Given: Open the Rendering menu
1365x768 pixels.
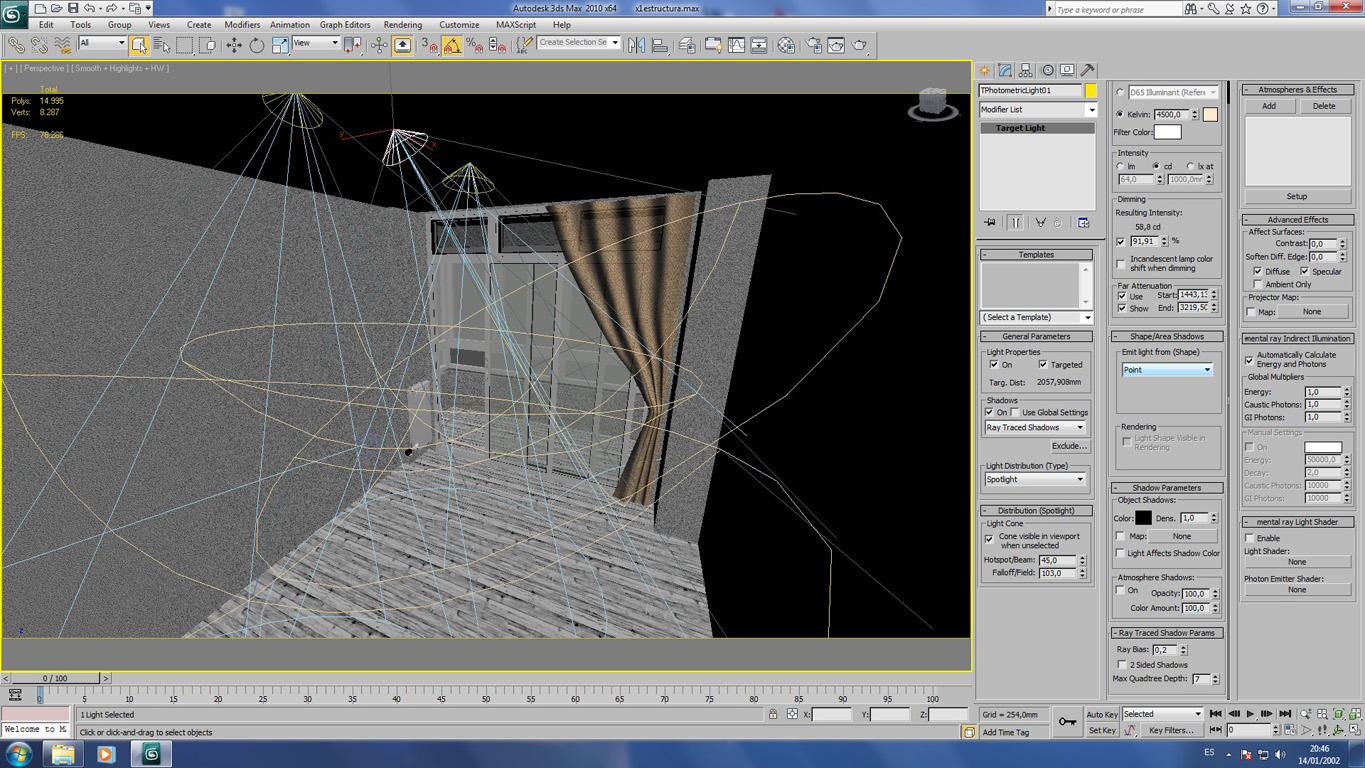Looking at the screenshot, I should 402,25.
